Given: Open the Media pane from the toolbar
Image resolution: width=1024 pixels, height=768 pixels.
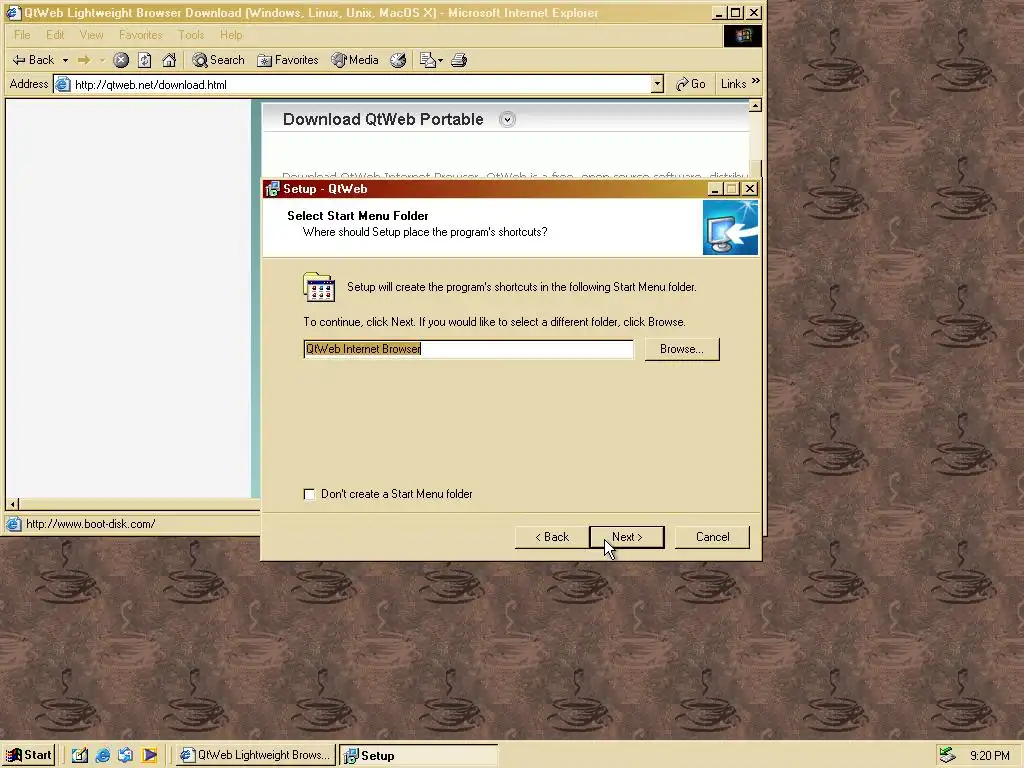Looking at the screenshot, I should (x=355, y=60).
